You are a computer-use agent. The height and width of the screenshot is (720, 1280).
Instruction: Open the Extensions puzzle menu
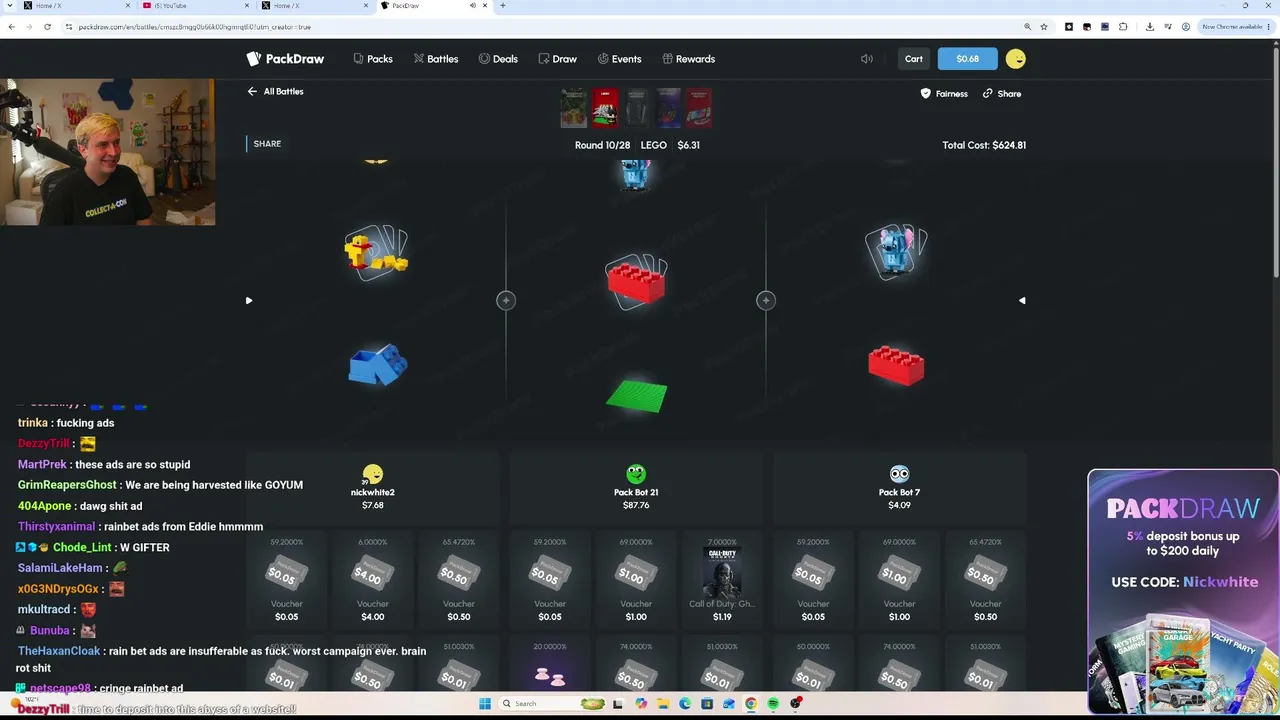pos(1123,27)
